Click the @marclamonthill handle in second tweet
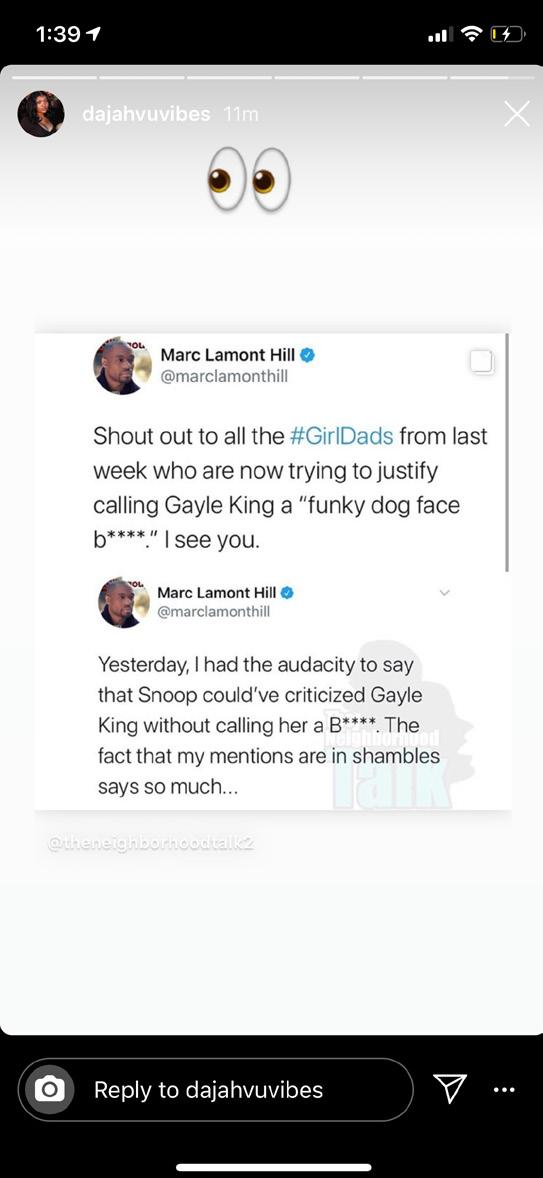The width and height of the screenshot is (543, 1178). 213,612
